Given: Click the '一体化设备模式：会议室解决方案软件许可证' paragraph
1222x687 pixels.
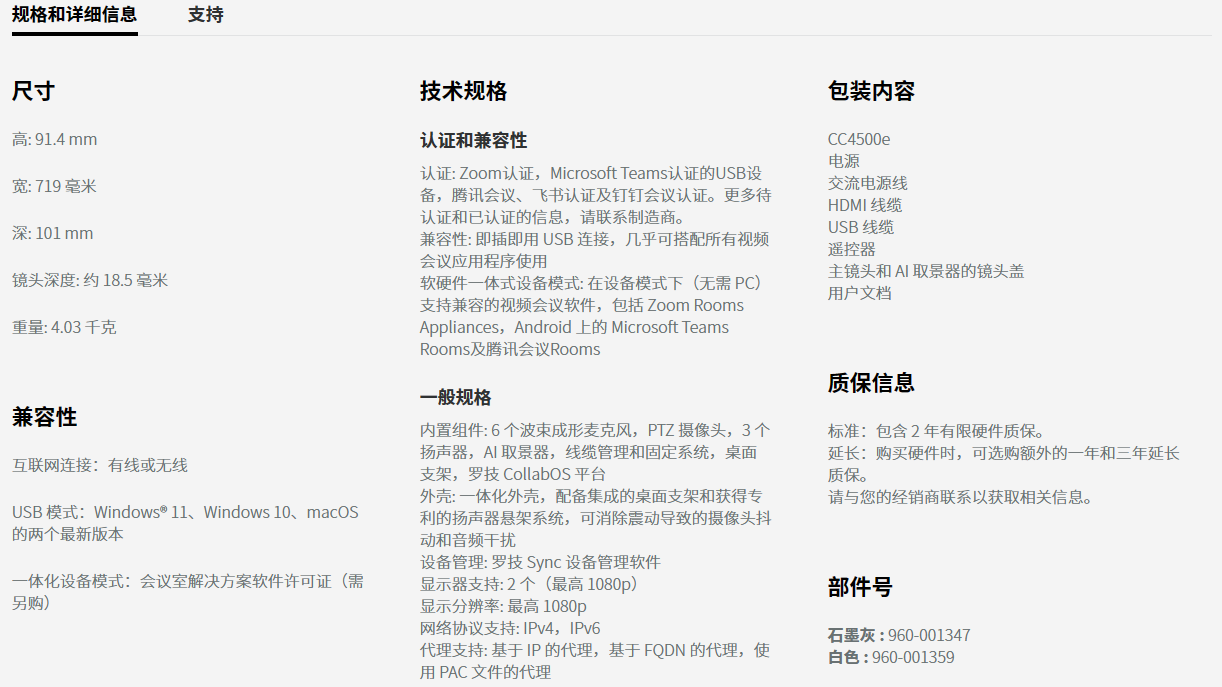Looking at the screenshot, I should pyautogui.click(x=188, y=592).
